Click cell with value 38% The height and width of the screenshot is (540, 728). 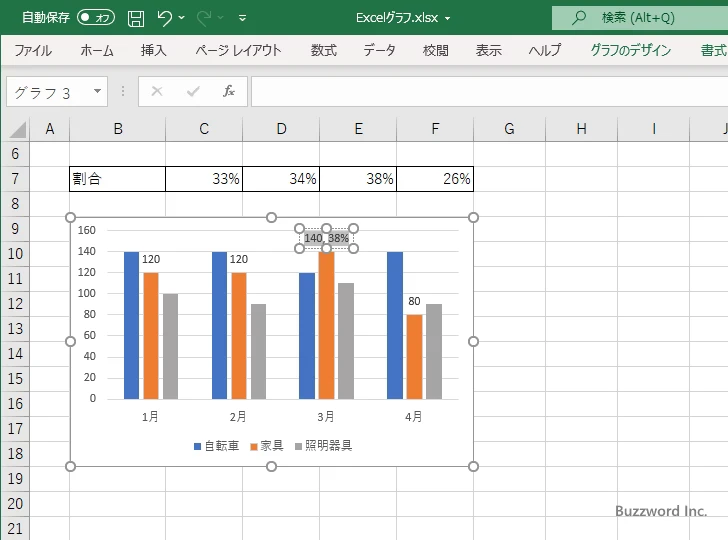click(358, 179)
